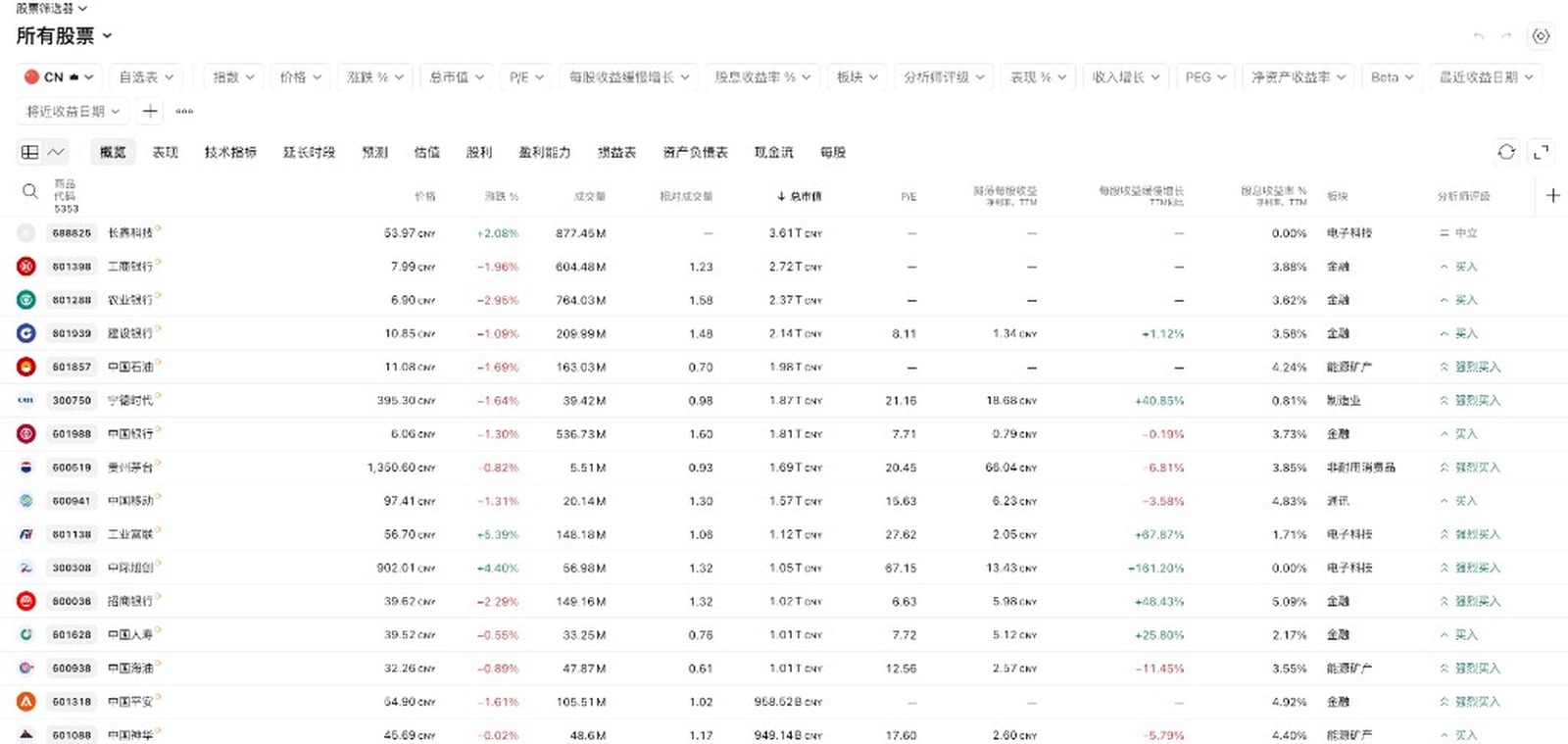Image resolution: width=1568 pixels, height=744 pixels.
Task: Sort by the 价格 column header
Action: tap(424, 196)
